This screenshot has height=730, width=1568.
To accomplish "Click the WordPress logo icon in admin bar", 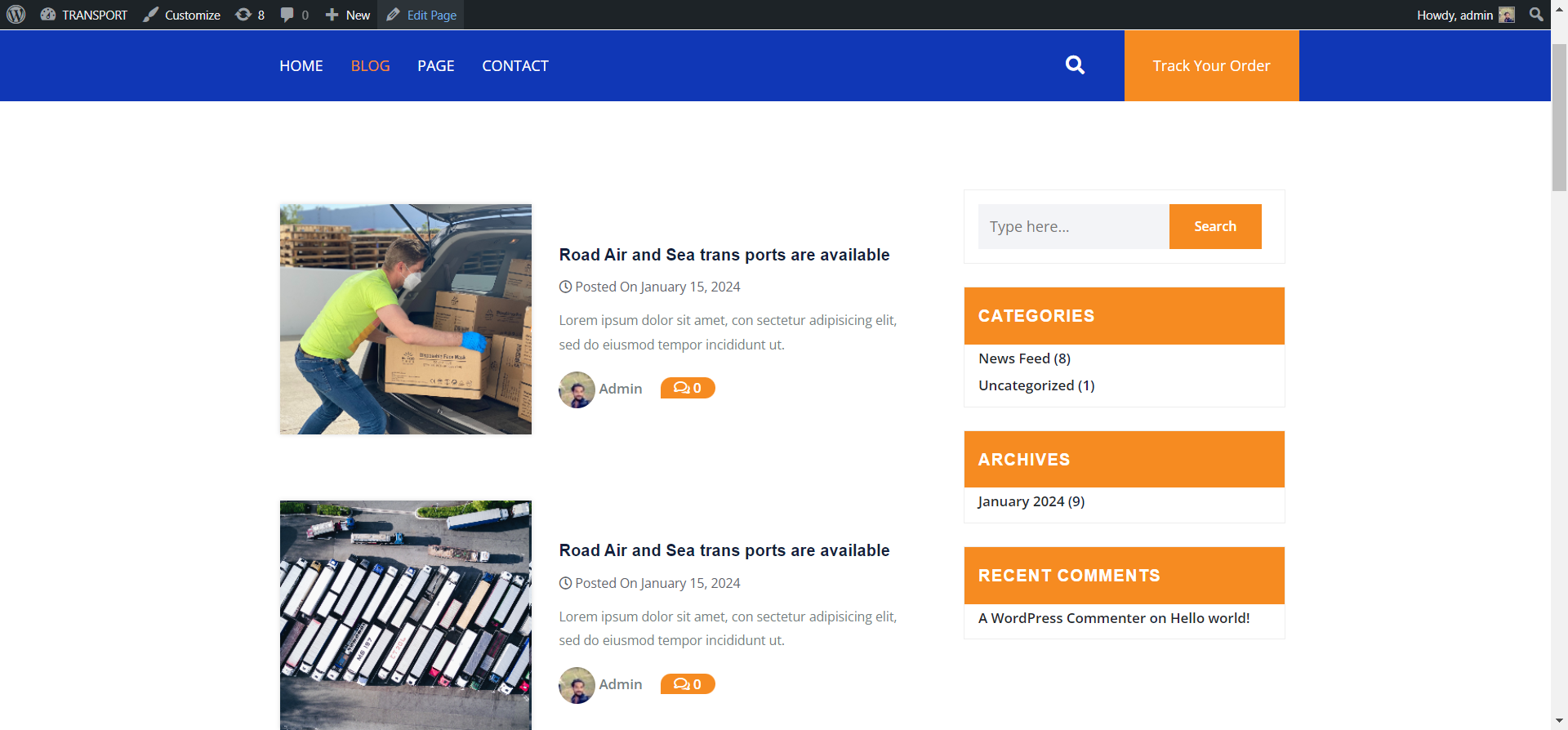I will 16,15.
